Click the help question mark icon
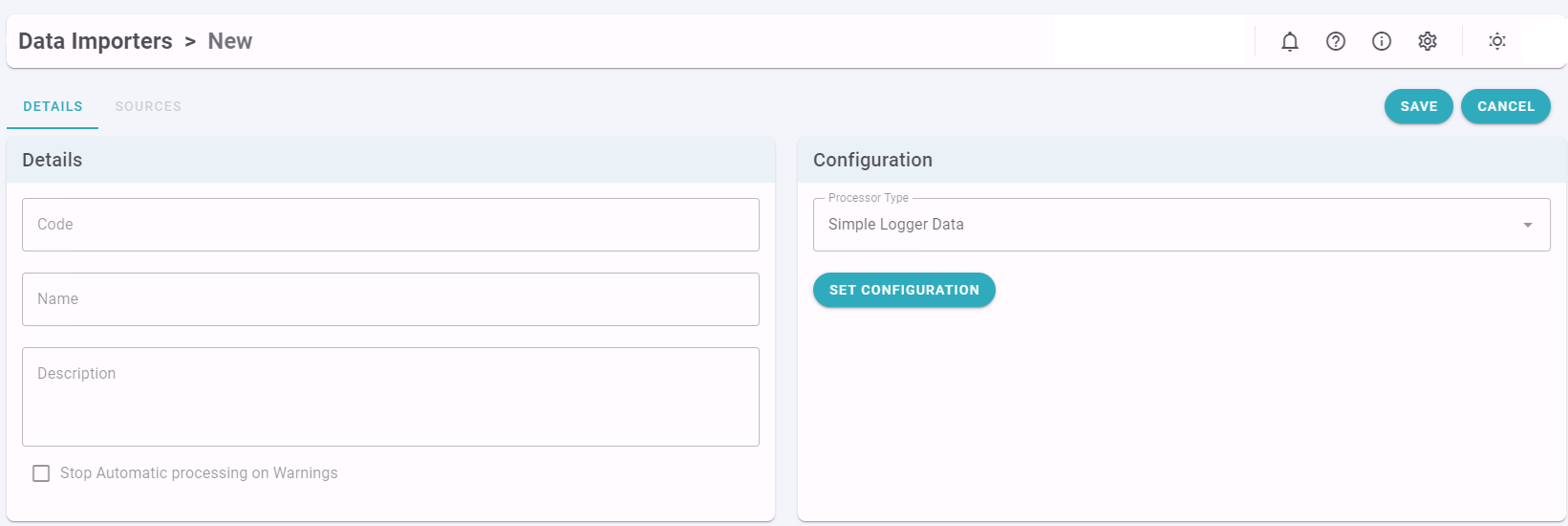 [x=1336, y=41]
